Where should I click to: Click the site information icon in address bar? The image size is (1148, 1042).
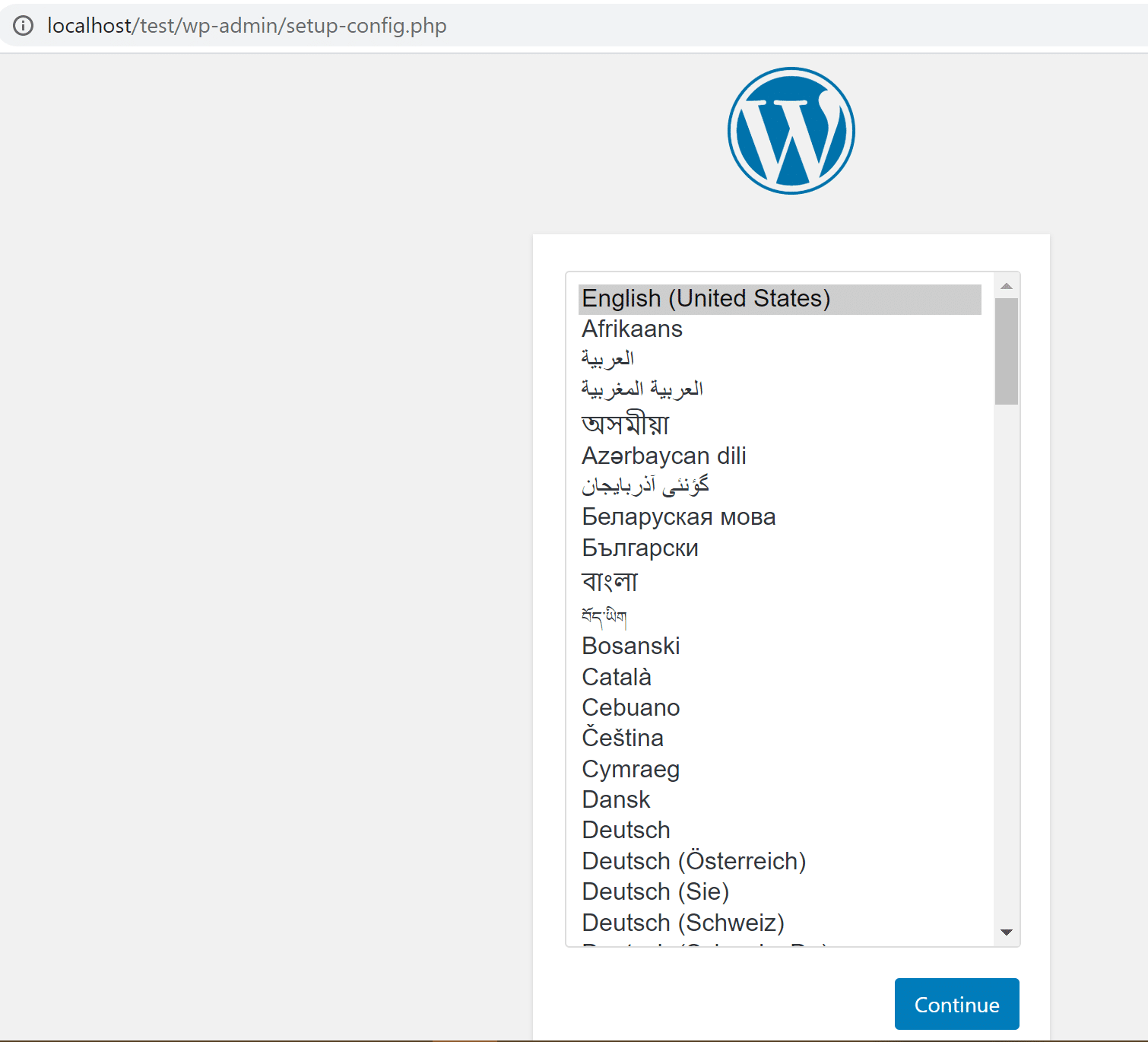pyautogui.click(x=24, y=26)
